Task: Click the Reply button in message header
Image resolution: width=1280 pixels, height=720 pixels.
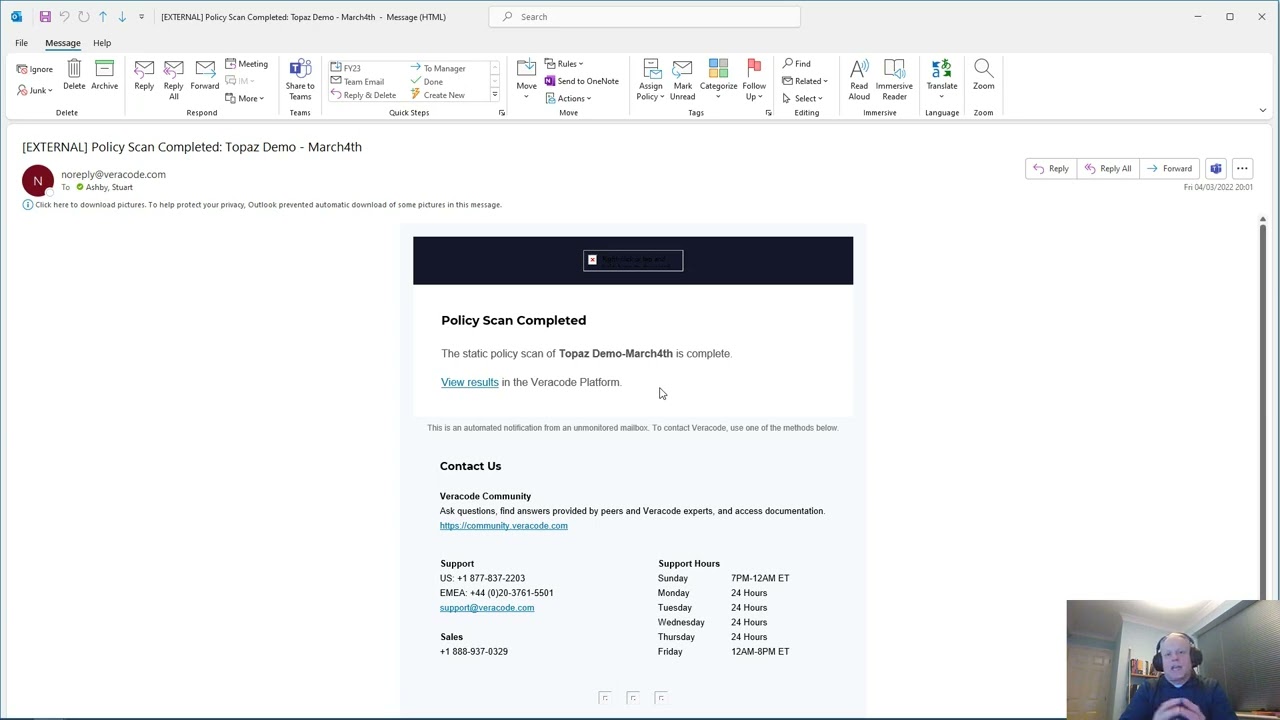Action: 1051,169
